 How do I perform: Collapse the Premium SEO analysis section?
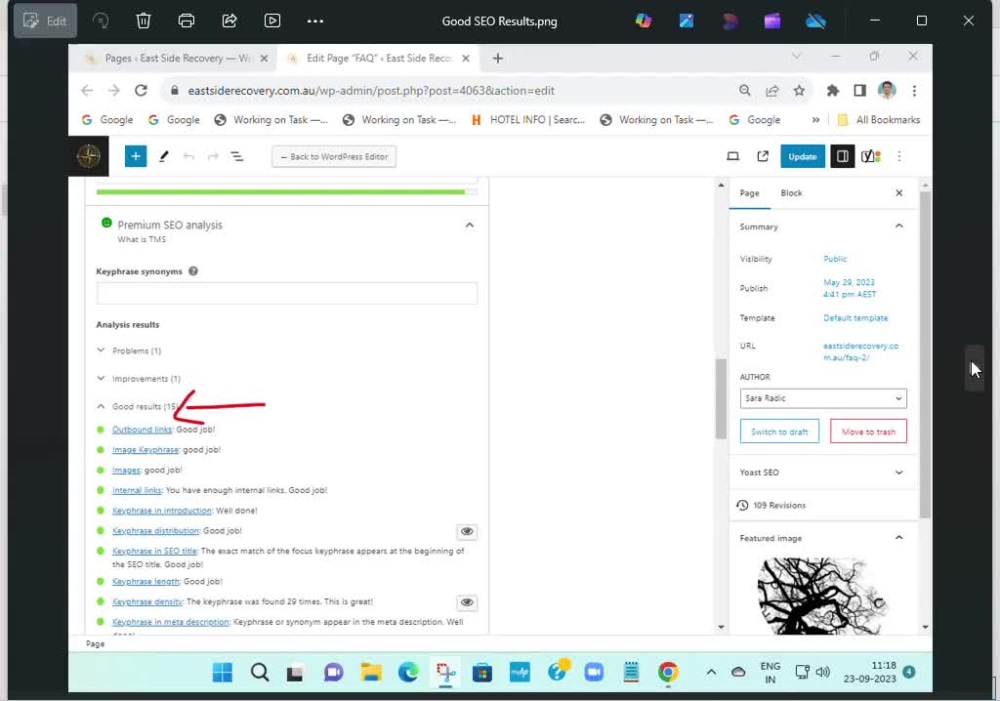point(469,225)
